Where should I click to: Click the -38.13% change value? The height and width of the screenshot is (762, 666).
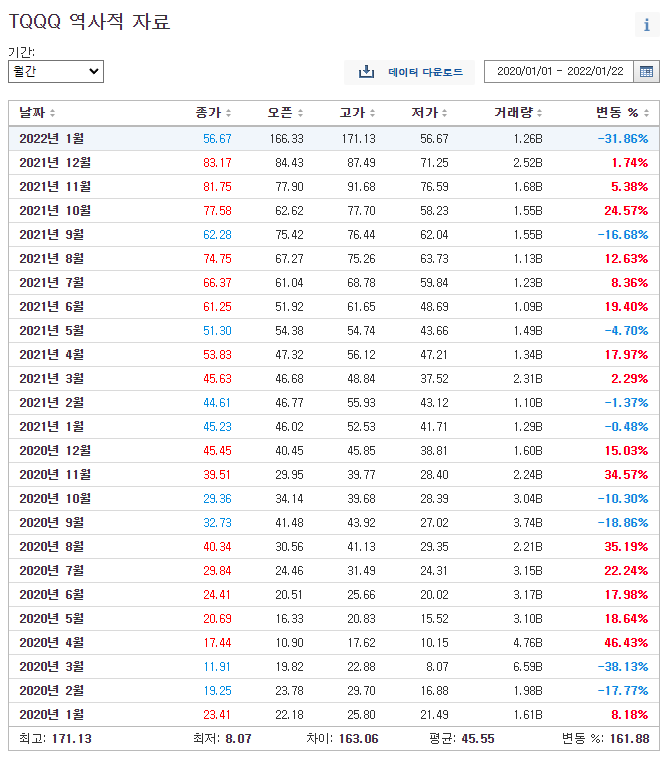[623, 667]
